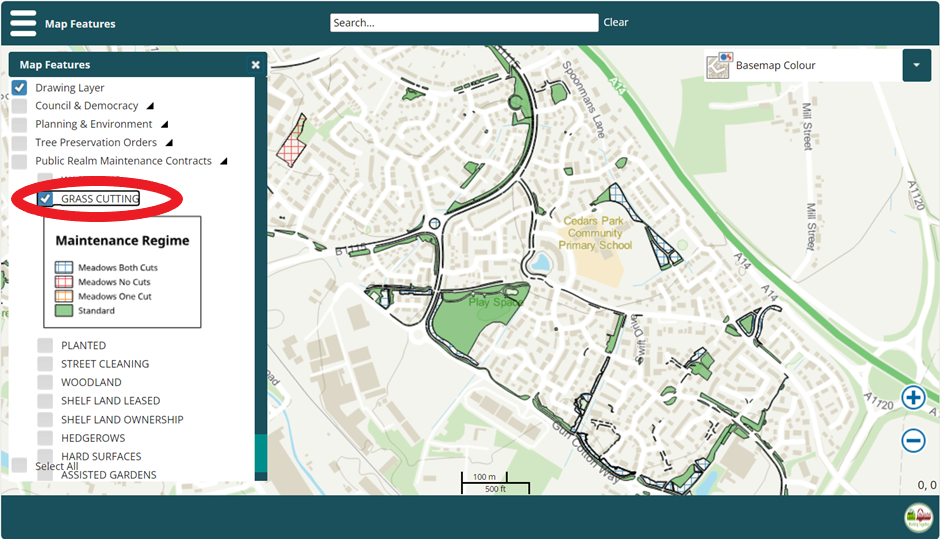940x539 pixels.
Task: Collapse Public Realm Maintenance Contracts arrow
Action: (223, 161)
